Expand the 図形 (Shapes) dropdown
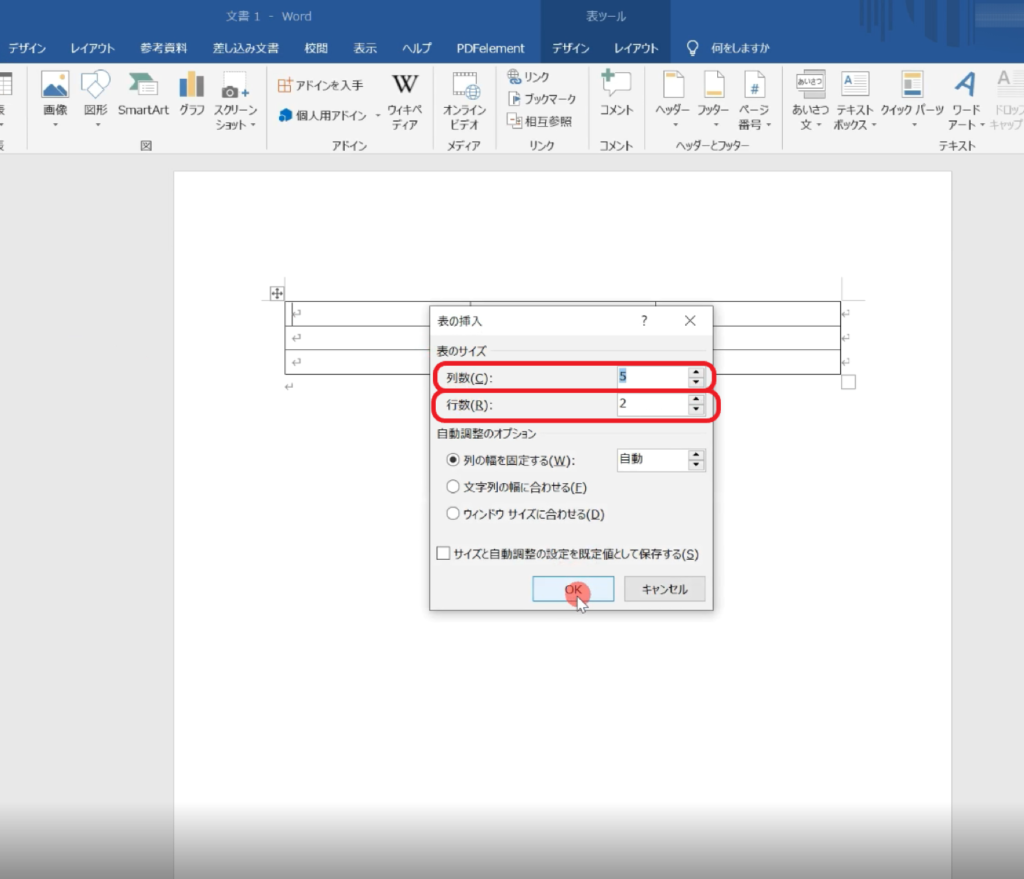1024x879 pixels. [97, 125]
